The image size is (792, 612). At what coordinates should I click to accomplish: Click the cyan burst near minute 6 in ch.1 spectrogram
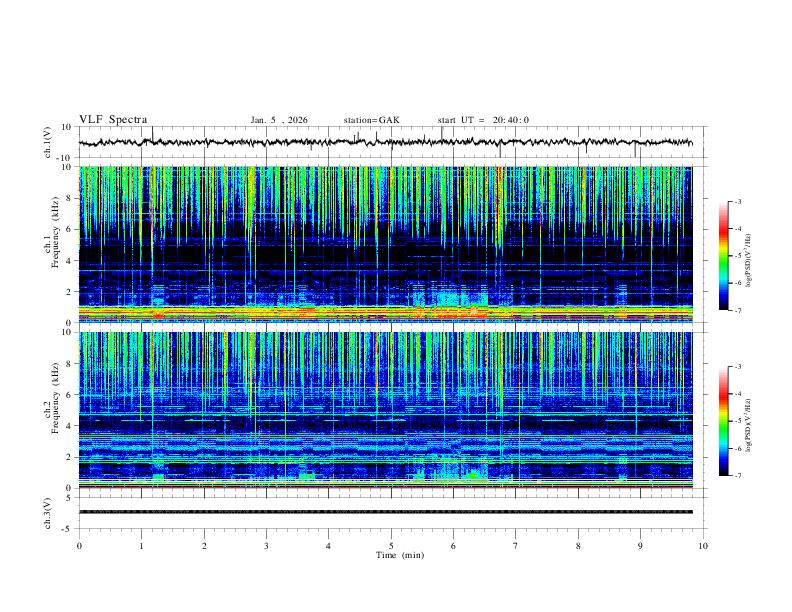click(450, 298)
